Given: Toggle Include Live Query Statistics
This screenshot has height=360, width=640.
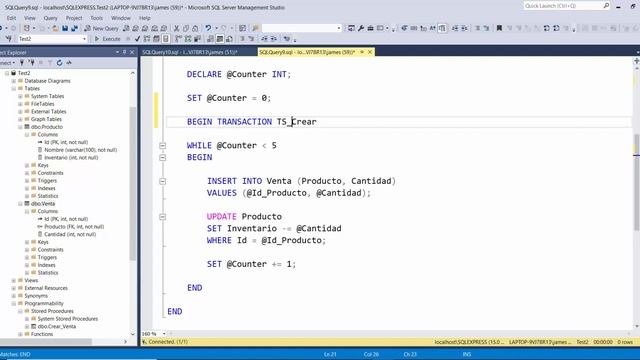Looking at the screenshot, I should point(188,39).
